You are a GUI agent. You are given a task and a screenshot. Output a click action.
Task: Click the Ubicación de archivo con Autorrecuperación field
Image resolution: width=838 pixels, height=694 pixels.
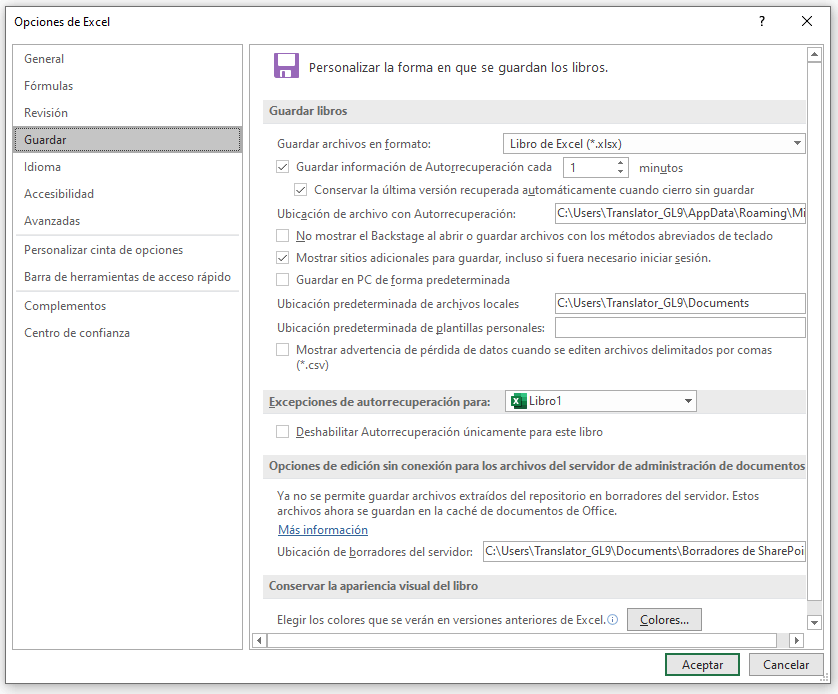680,213
